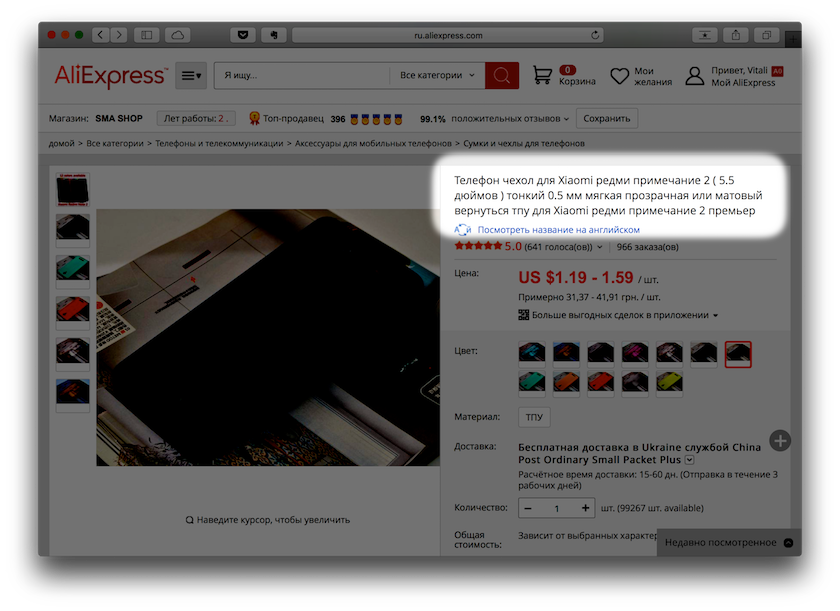Click the Safari share button

click(x=736, y=35)
